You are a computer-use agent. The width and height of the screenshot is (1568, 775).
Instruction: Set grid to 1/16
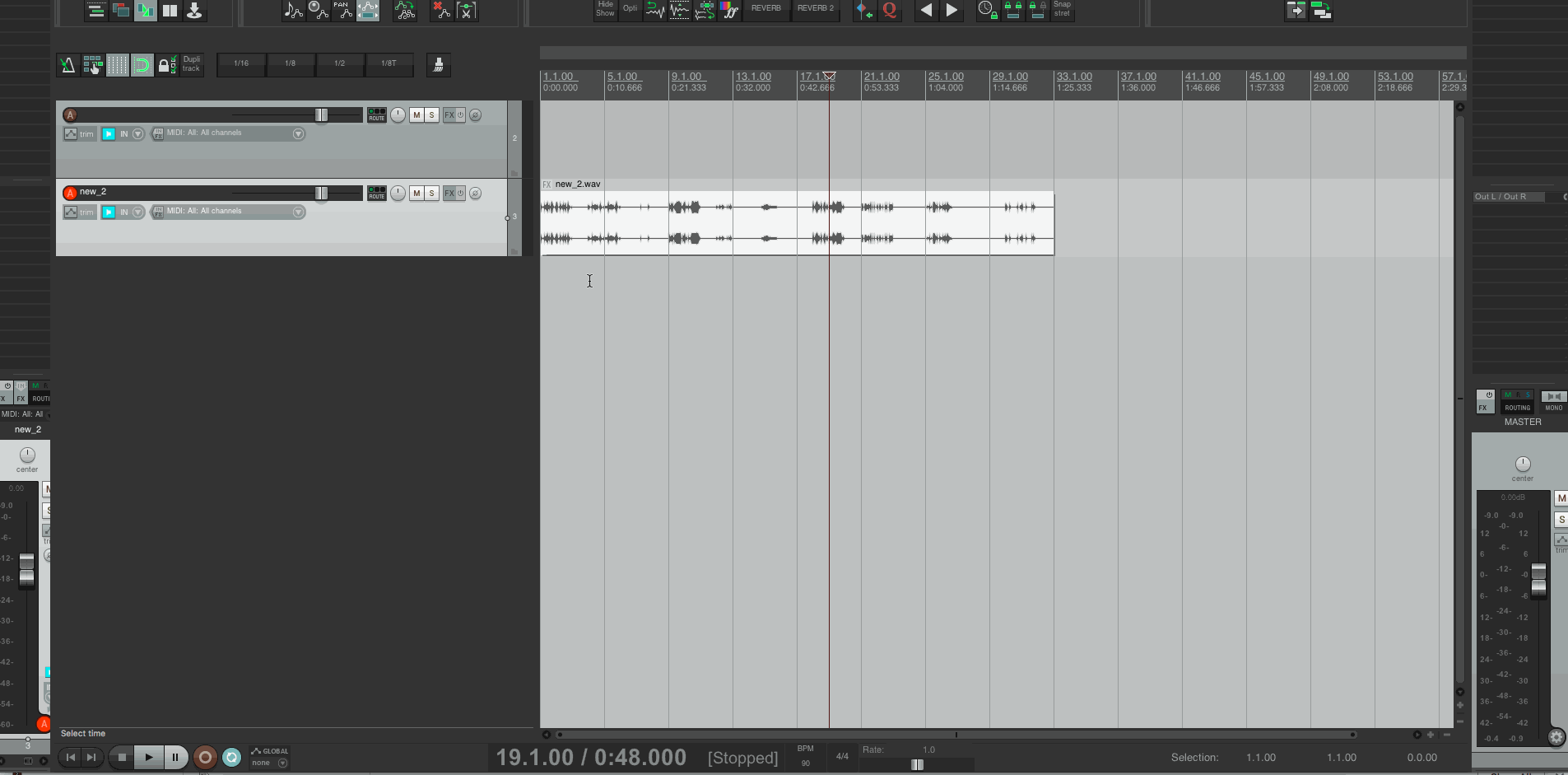pos(241,63)
